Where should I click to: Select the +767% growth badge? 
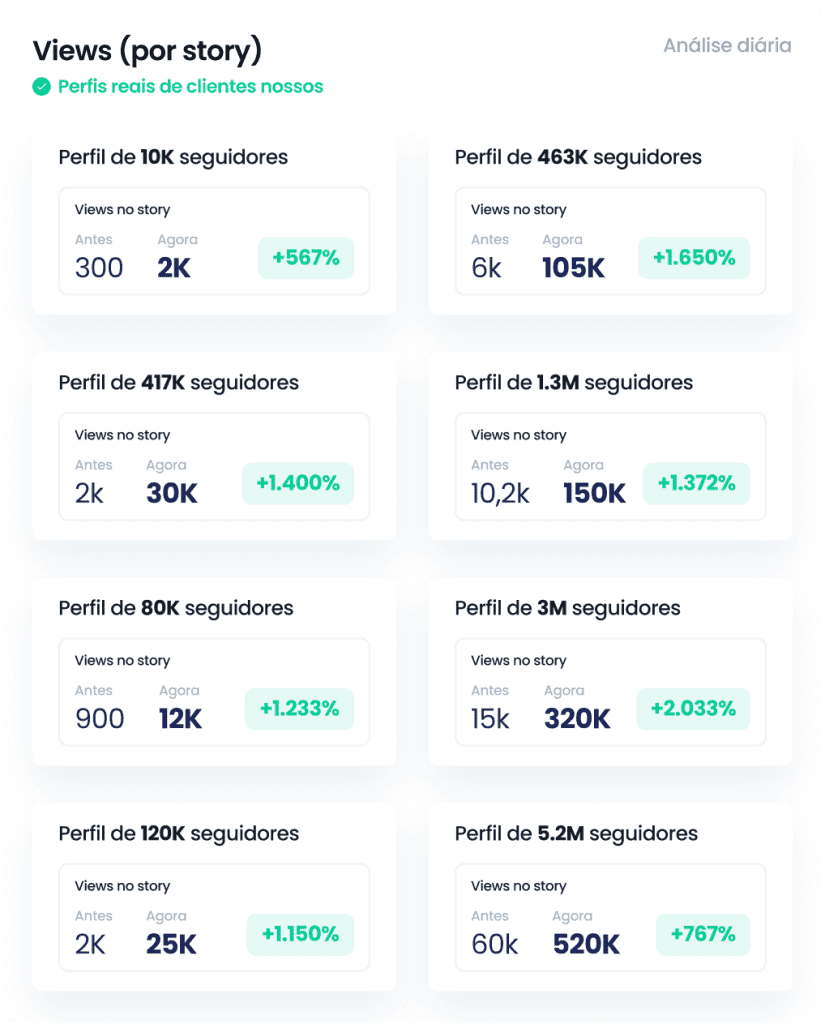pyautogui.click(x=703, y=935)
